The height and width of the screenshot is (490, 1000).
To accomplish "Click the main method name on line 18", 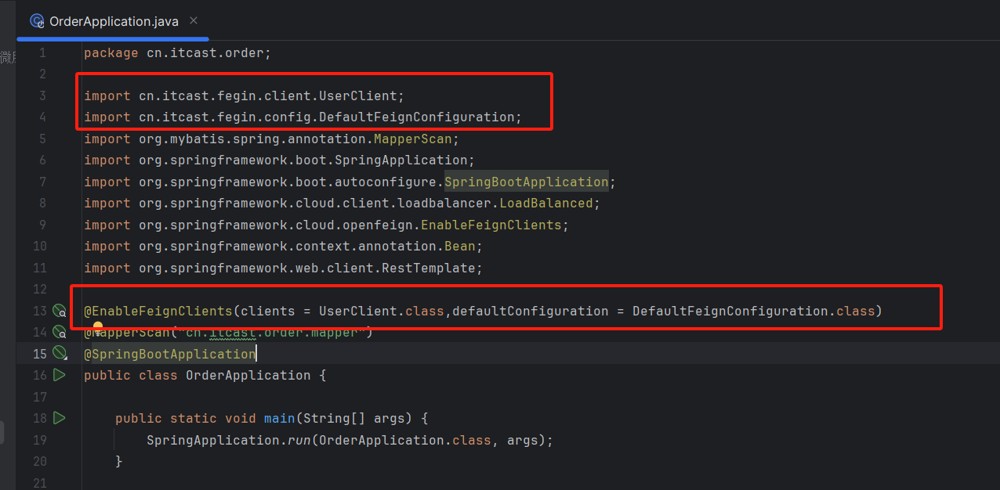I will [279, 418].
